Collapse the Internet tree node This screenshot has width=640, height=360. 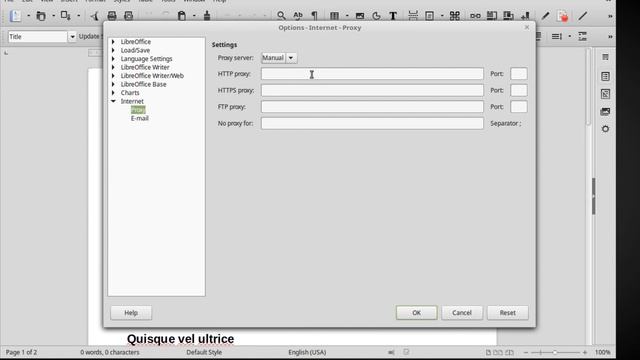tap(113, 101)
